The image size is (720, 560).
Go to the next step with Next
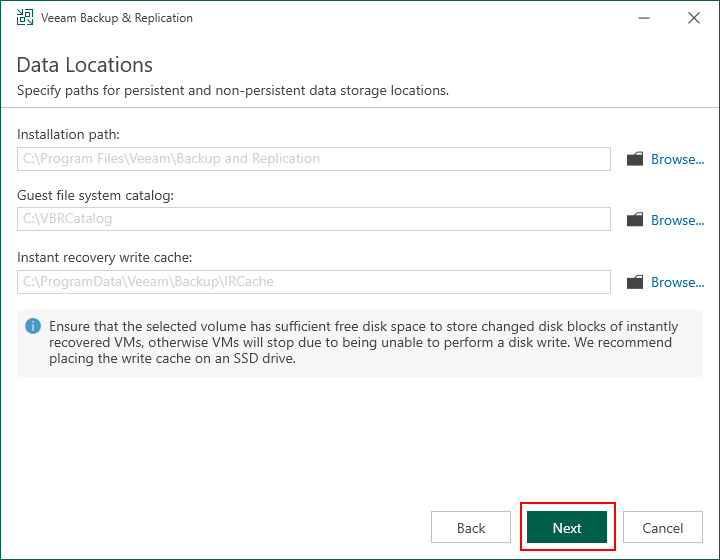(x=567, y=527)
